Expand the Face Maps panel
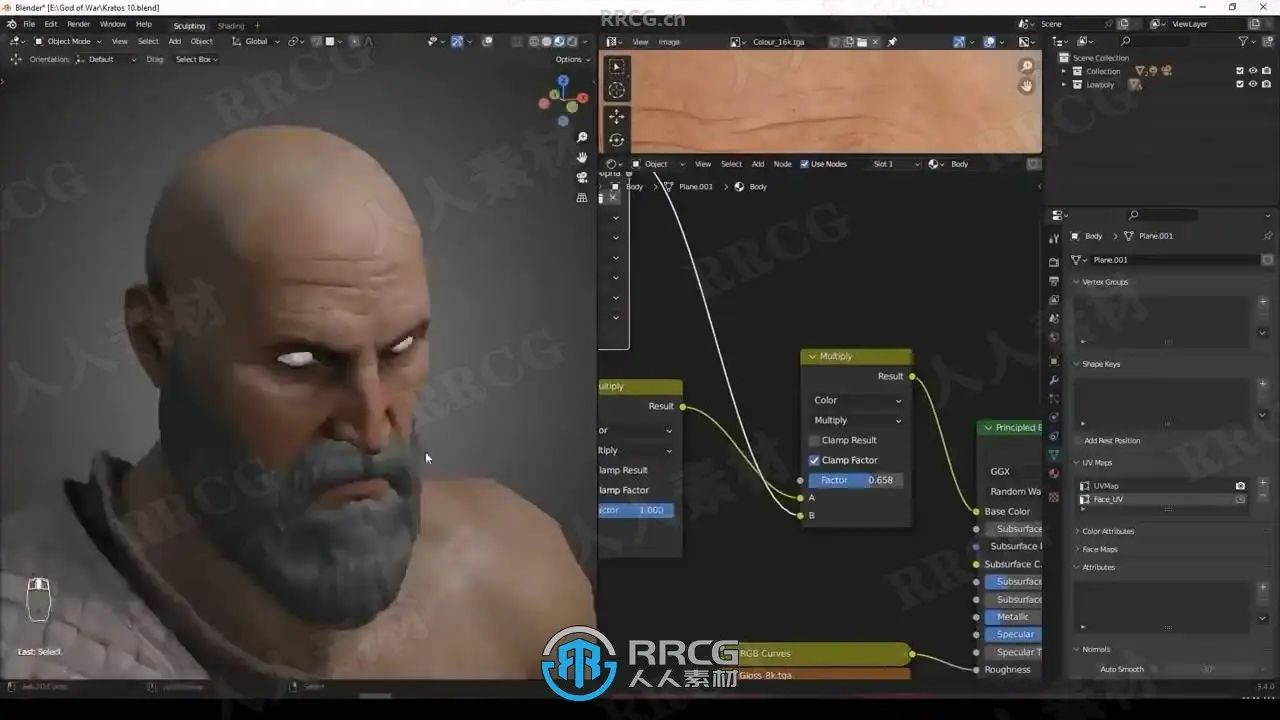The height and width of the screenshot is (720, 1280). (x=1098, y=549)
